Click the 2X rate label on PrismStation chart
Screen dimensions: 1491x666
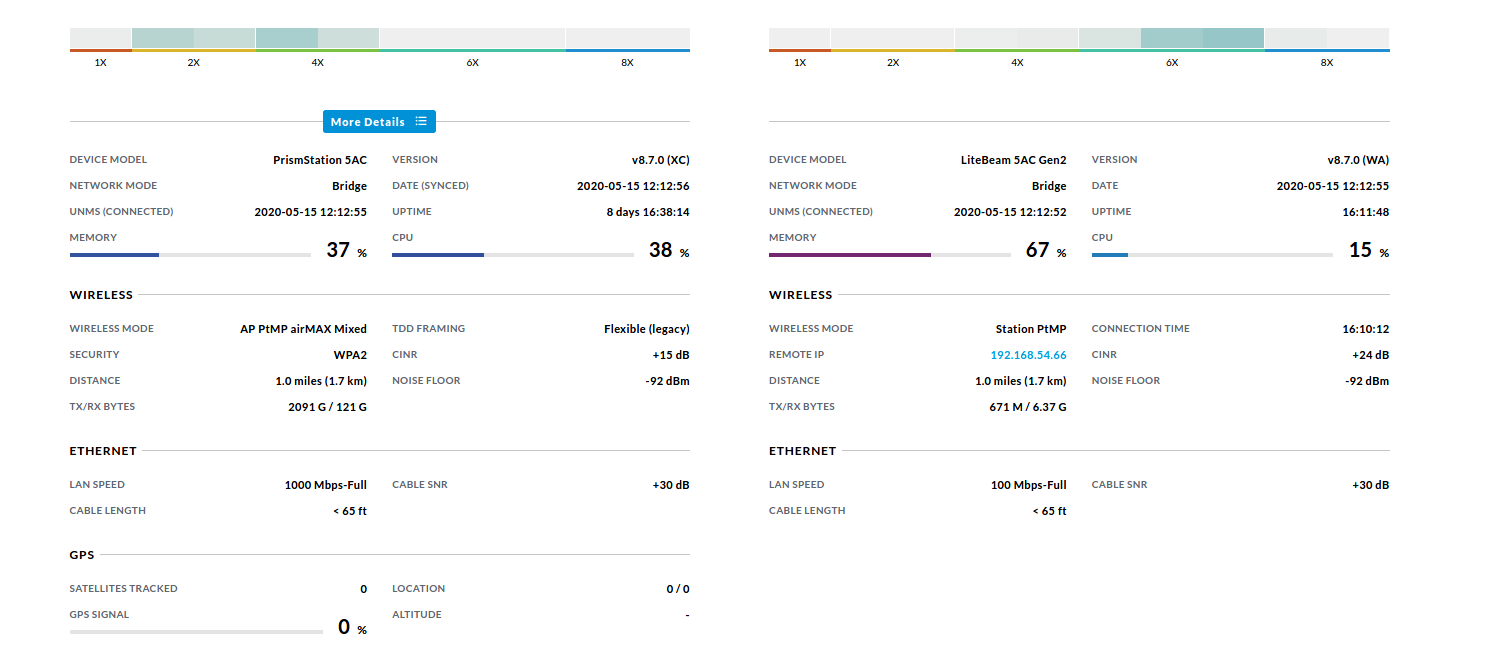[194, 63]
